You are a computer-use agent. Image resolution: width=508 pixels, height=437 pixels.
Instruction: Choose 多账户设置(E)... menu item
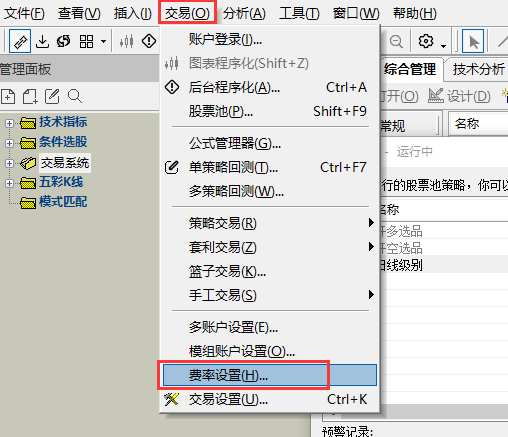(269, 327)
